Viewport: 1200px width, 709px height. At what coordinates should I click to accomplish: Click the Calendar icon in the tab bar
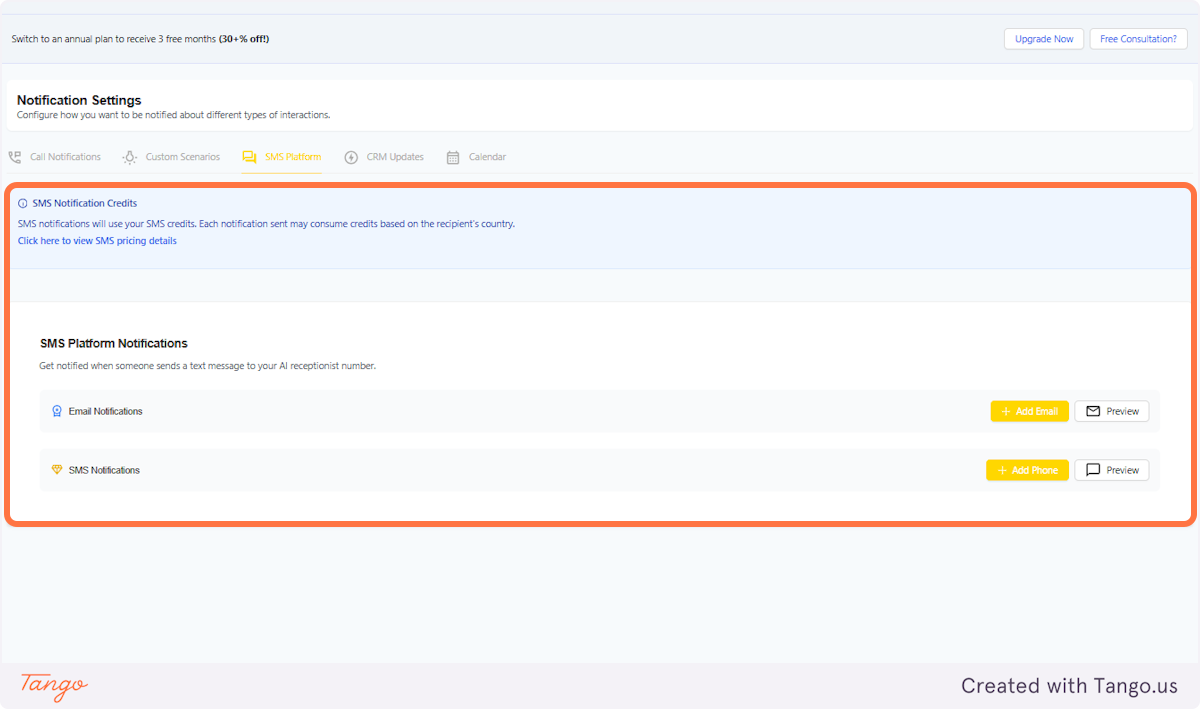[x=451, y=157]
